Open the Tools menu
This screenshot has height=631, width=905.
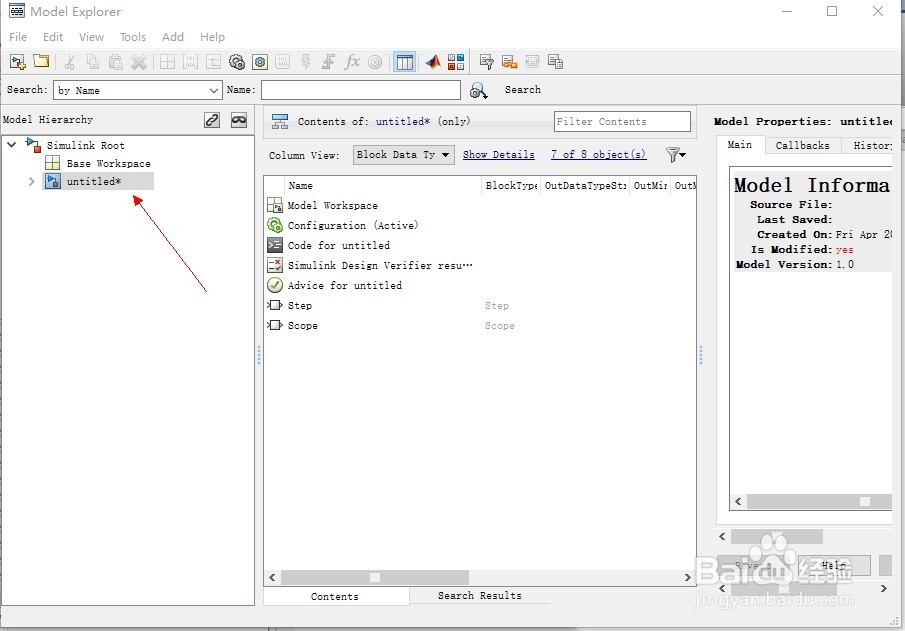(x=132, y=36)
